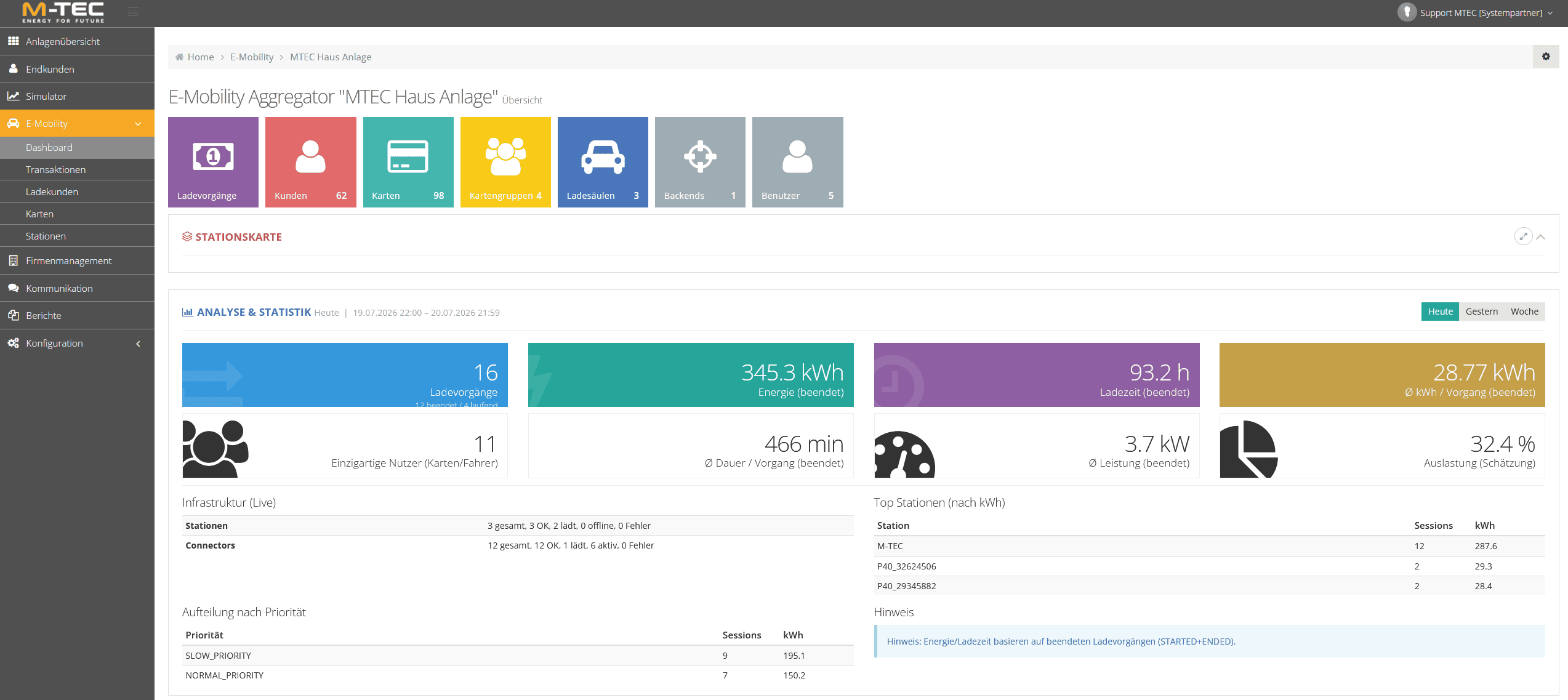Click the MTEC Haus Anlage breadcrumb

click(331, 57)
